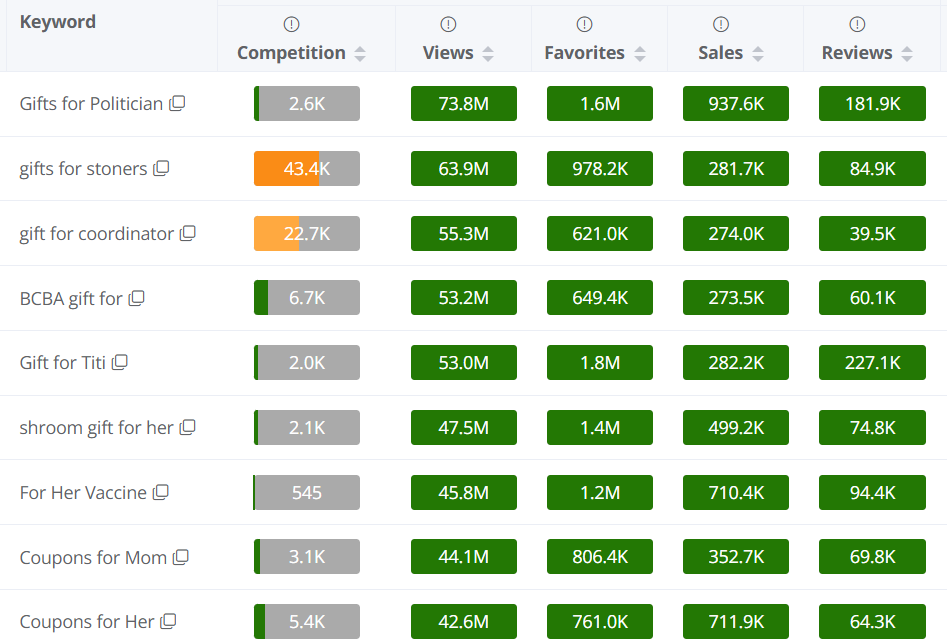Sort table by Competition column arrows
The image size is (947, 644).
coord(360,54)
